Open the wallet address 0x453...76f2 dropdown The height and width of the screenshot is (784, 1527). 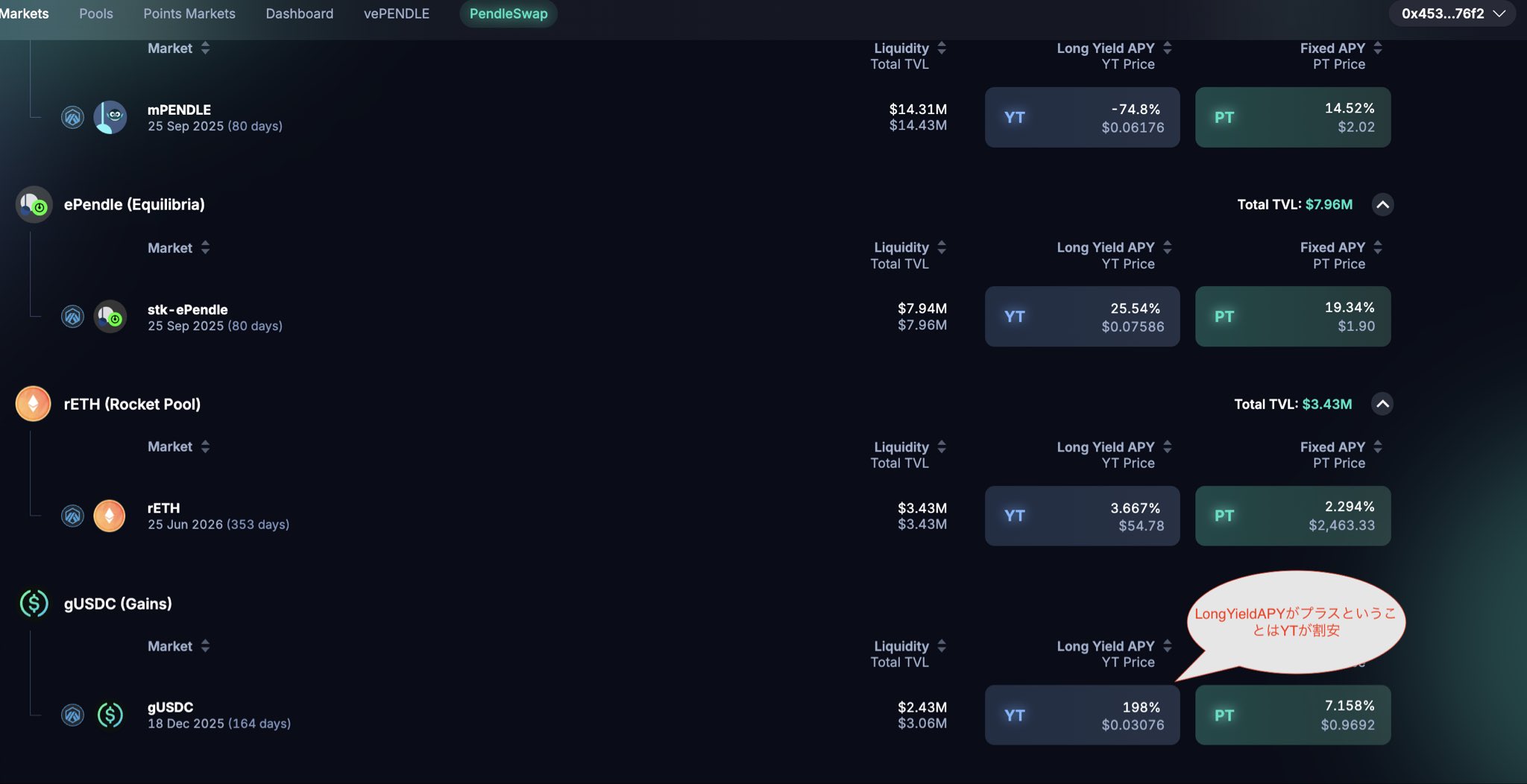(1452, 13)
